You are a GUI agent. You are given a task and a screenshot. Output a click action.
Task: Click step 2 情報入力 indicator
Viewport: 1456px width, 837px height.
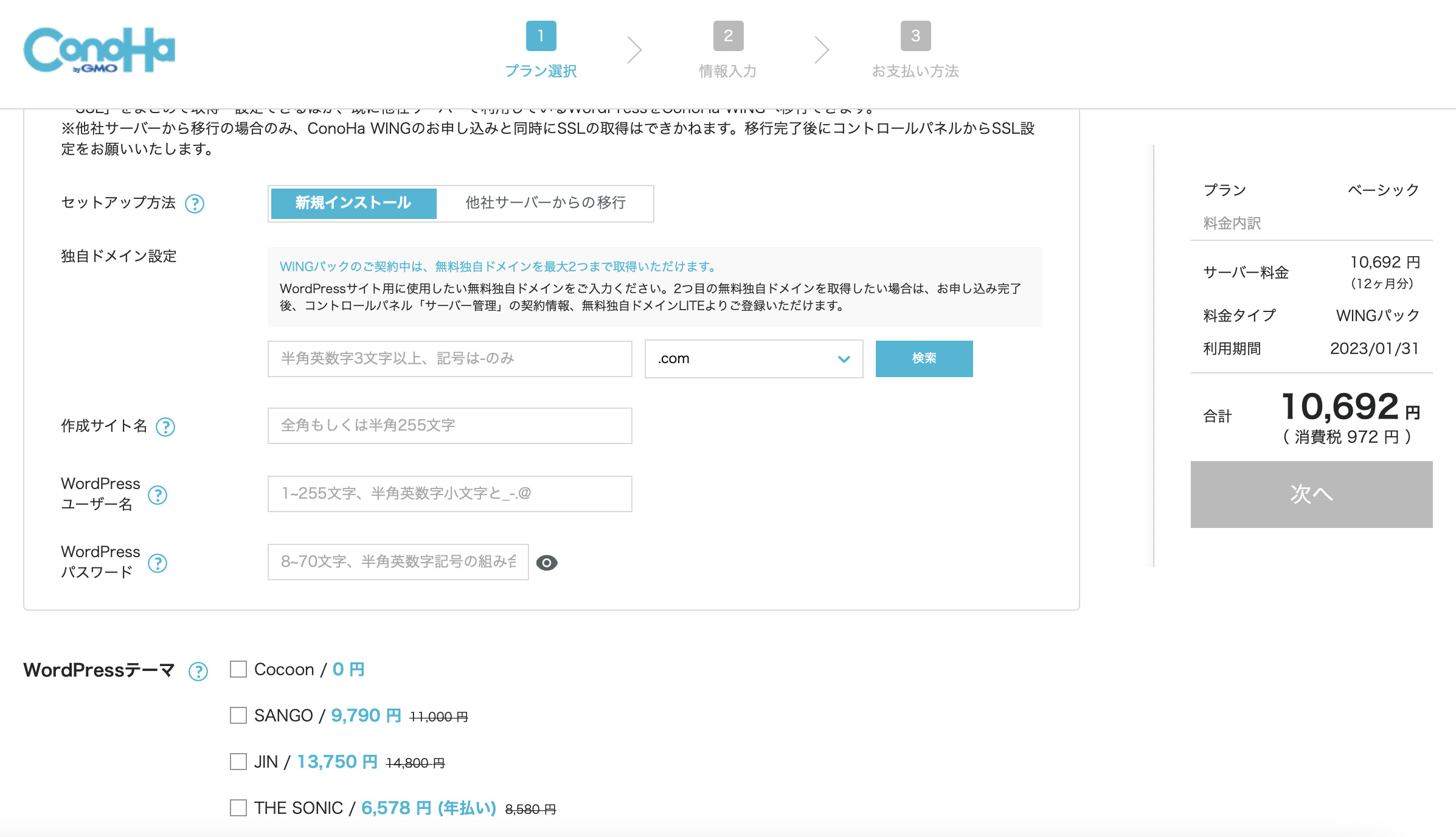(728, 50)
